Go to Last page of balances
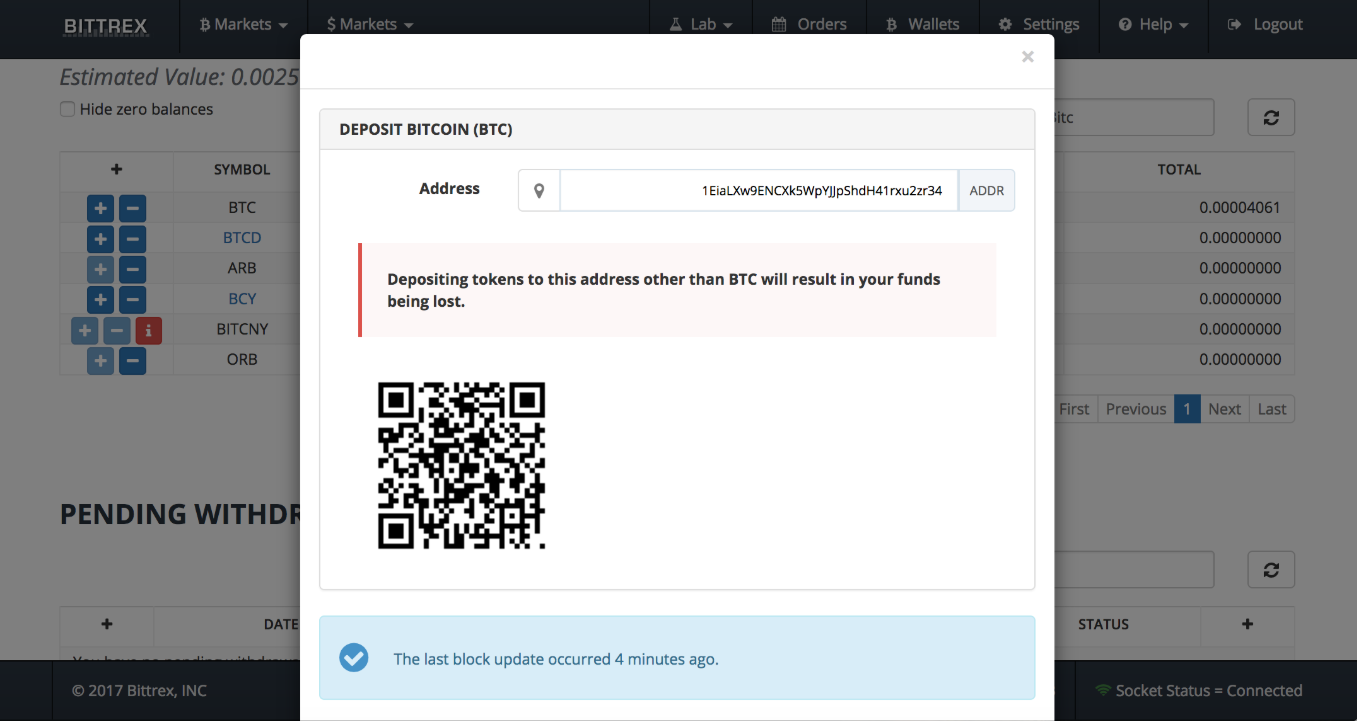This screenshot has height=721, width=1357. (1272, 409)
